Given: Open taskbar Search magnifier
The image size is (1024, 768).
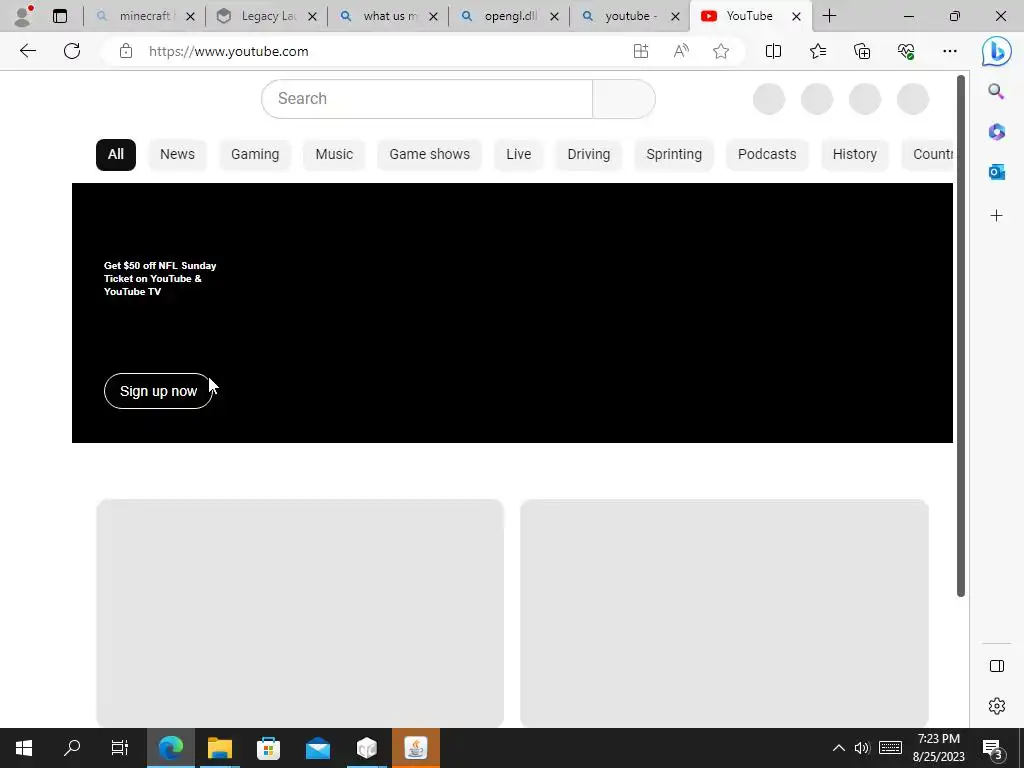Looking at the screenshot, I should (72, 748).
